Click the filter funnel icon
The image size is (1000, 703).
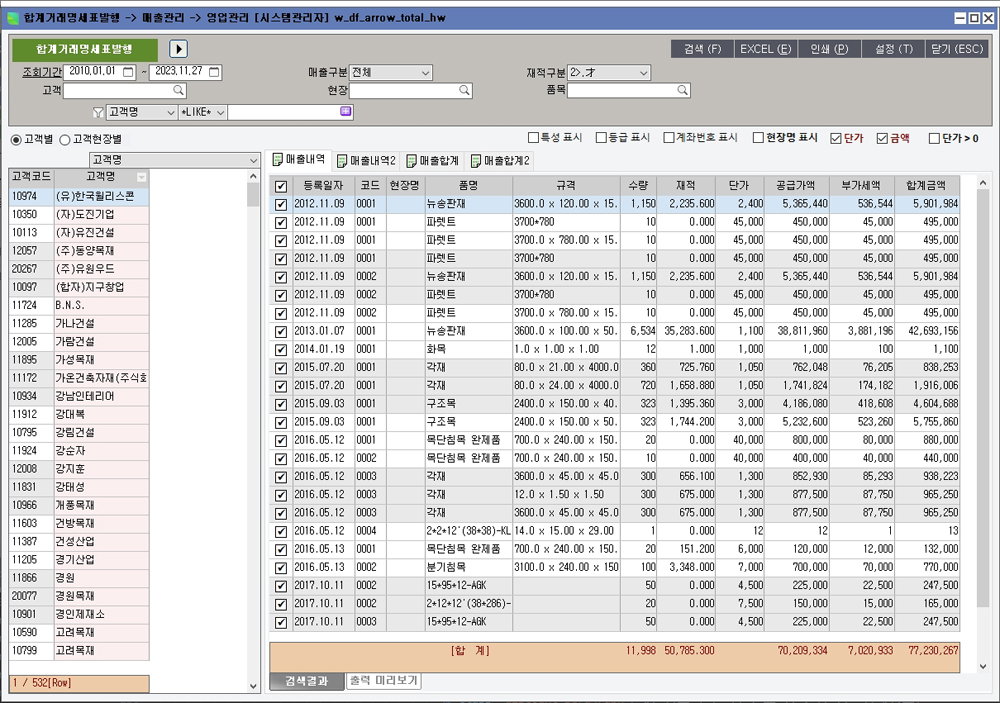tap(98, 112)
